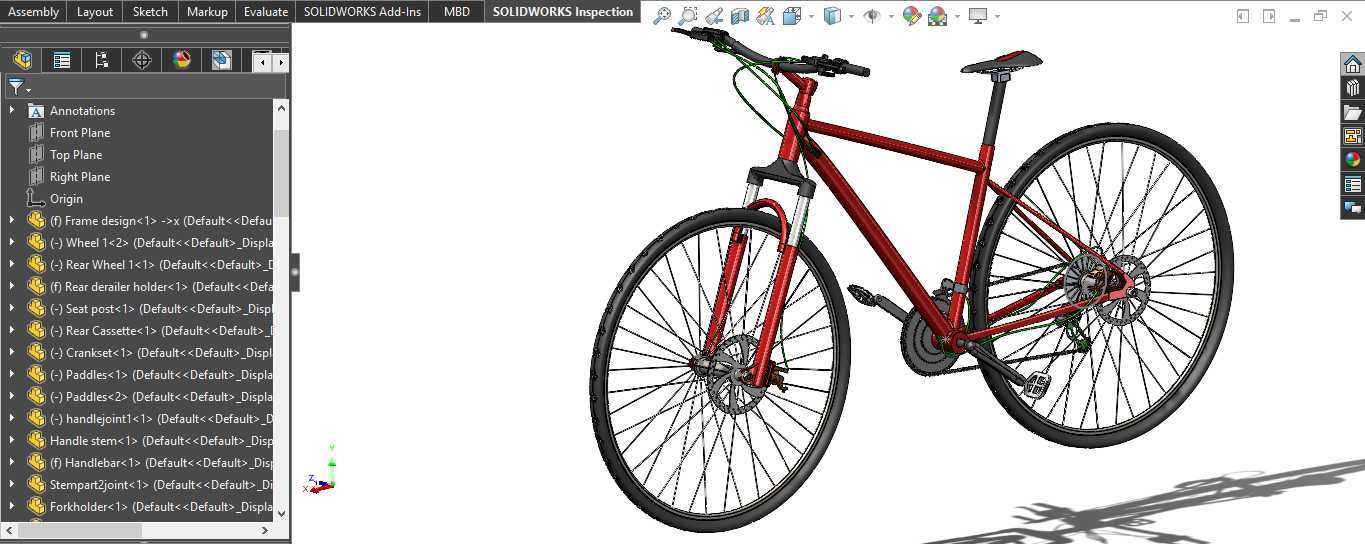Screen dimensions: 1365x544
Task: Open the Apply Scene dropdown arrow
Action: pos(956,16)
